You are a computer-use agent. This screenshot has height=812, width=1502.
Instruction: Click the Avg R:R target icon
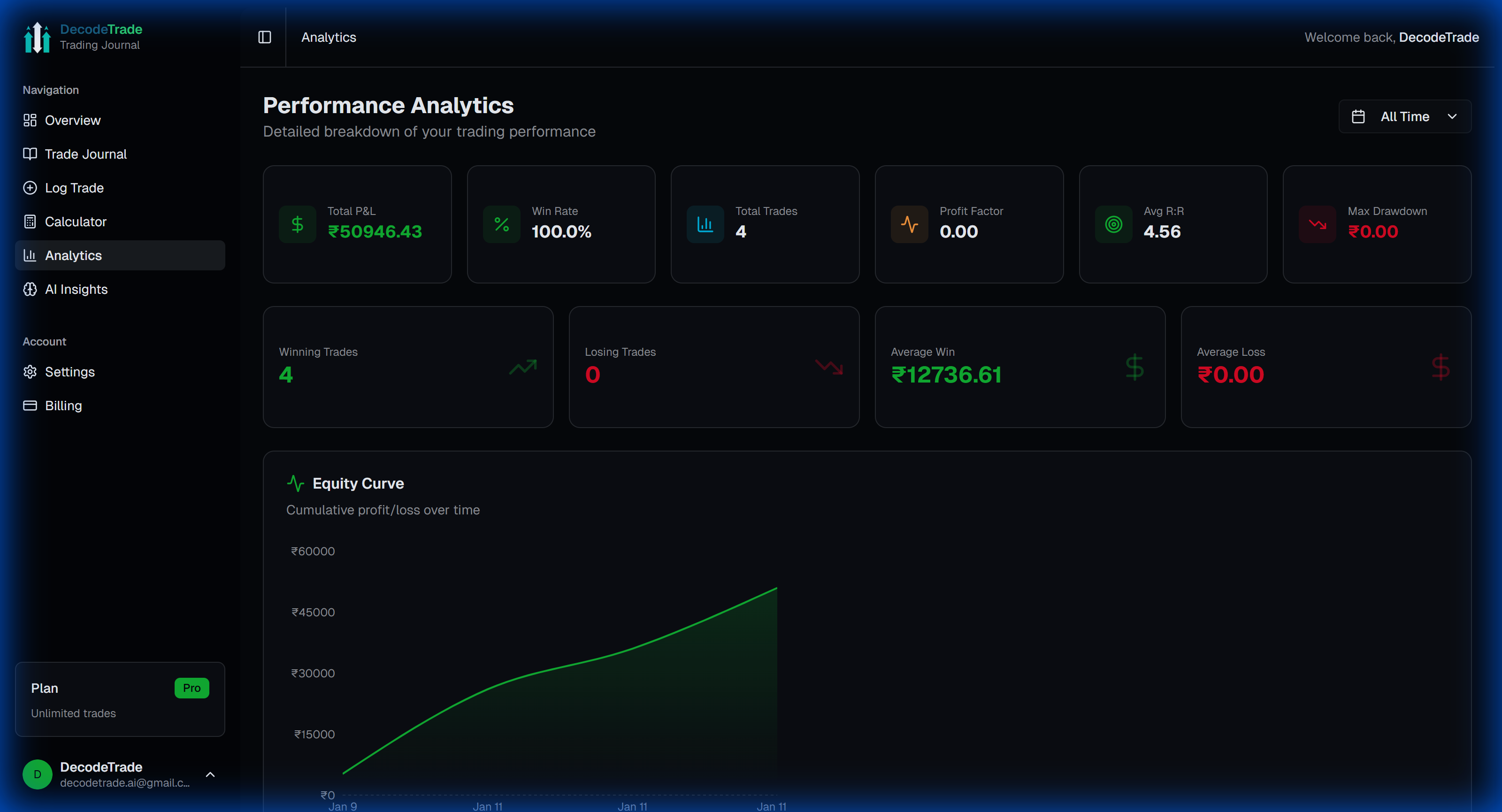coord(1113,224)
